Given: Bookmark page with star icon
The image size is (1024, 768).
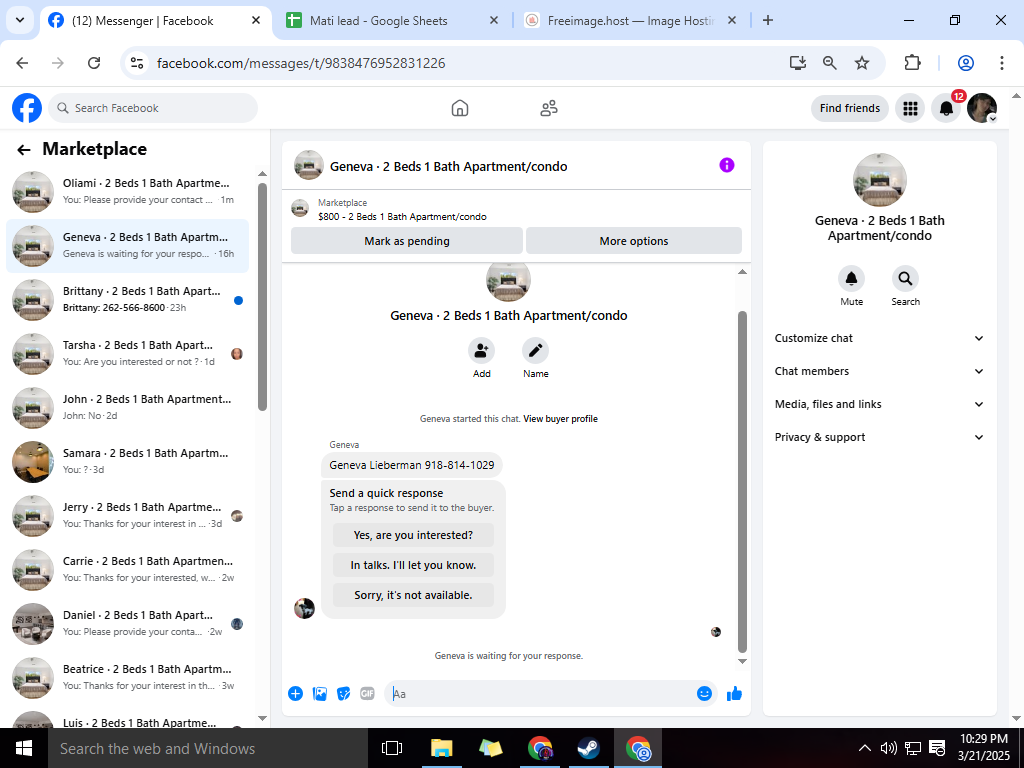Looking at the screenshot, I should point(862,63).
